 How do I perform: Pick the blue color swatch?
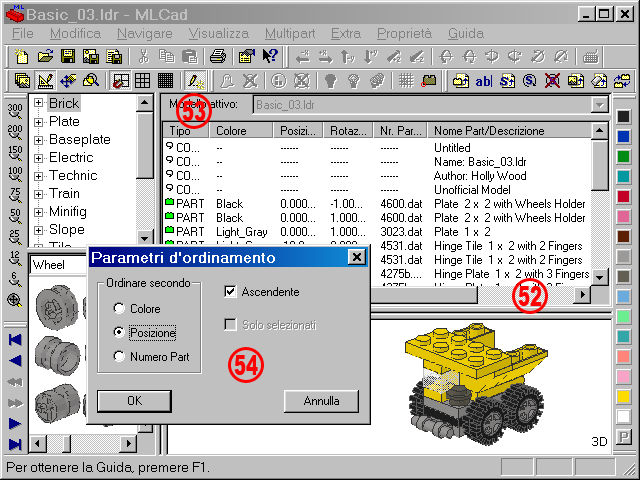(x=623, y=137)
